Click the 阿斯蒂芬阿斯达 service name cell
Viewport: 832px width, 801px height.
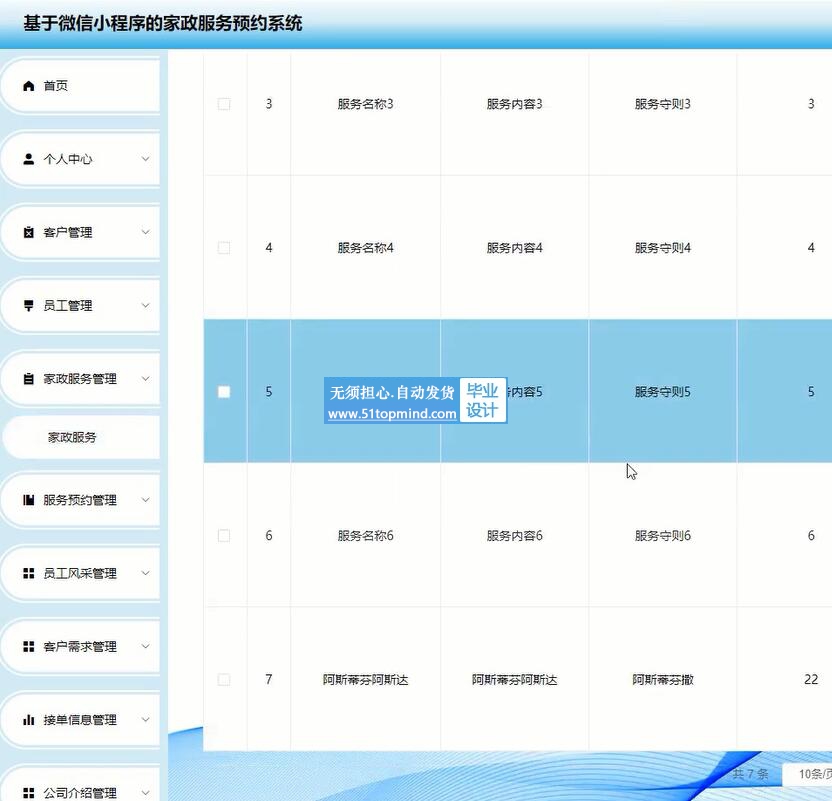click(x=366, y=680)
